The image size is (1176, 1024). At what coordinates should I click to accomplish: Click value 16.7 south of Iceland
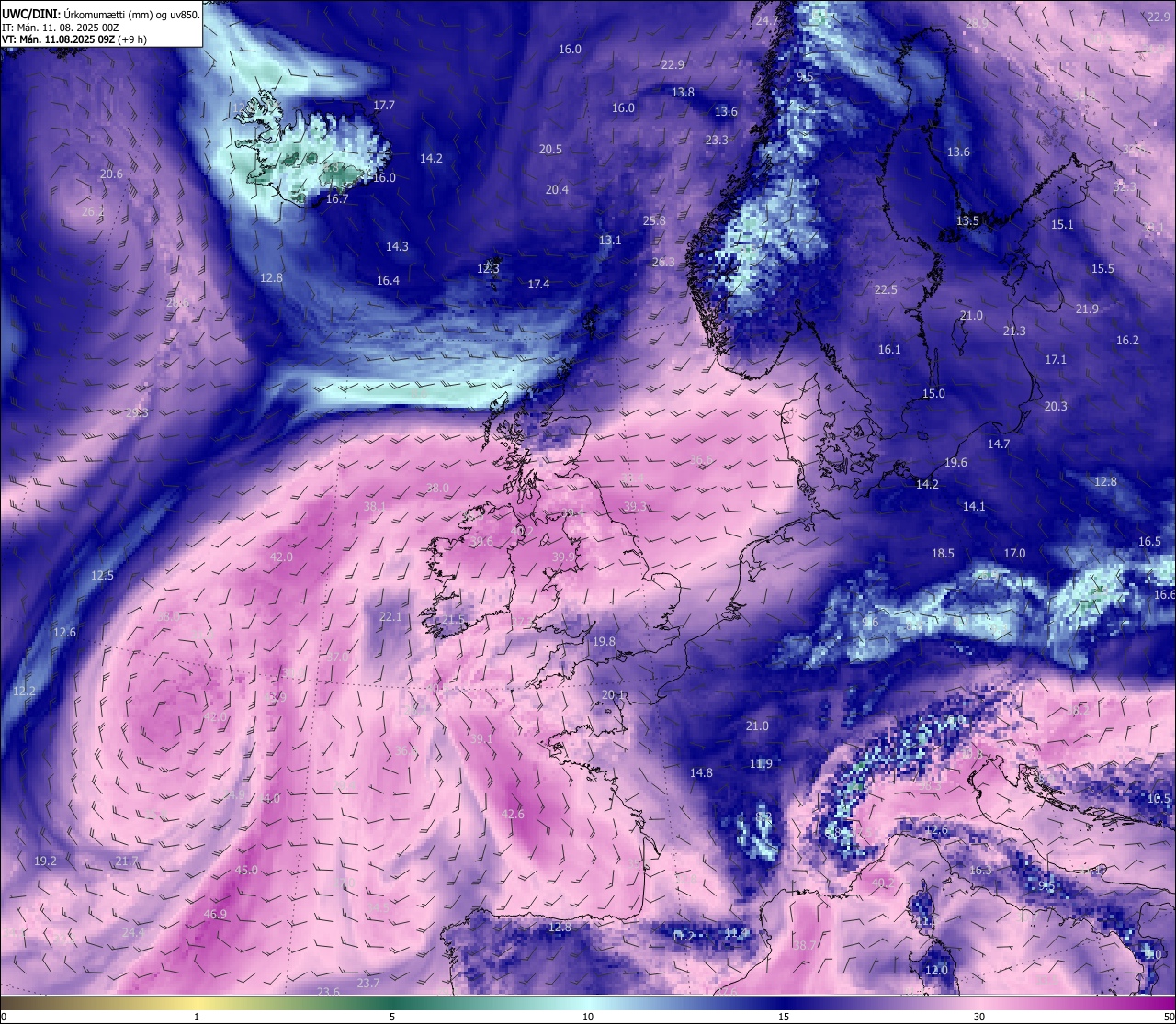pyautogui.click(x=337, y=199)
